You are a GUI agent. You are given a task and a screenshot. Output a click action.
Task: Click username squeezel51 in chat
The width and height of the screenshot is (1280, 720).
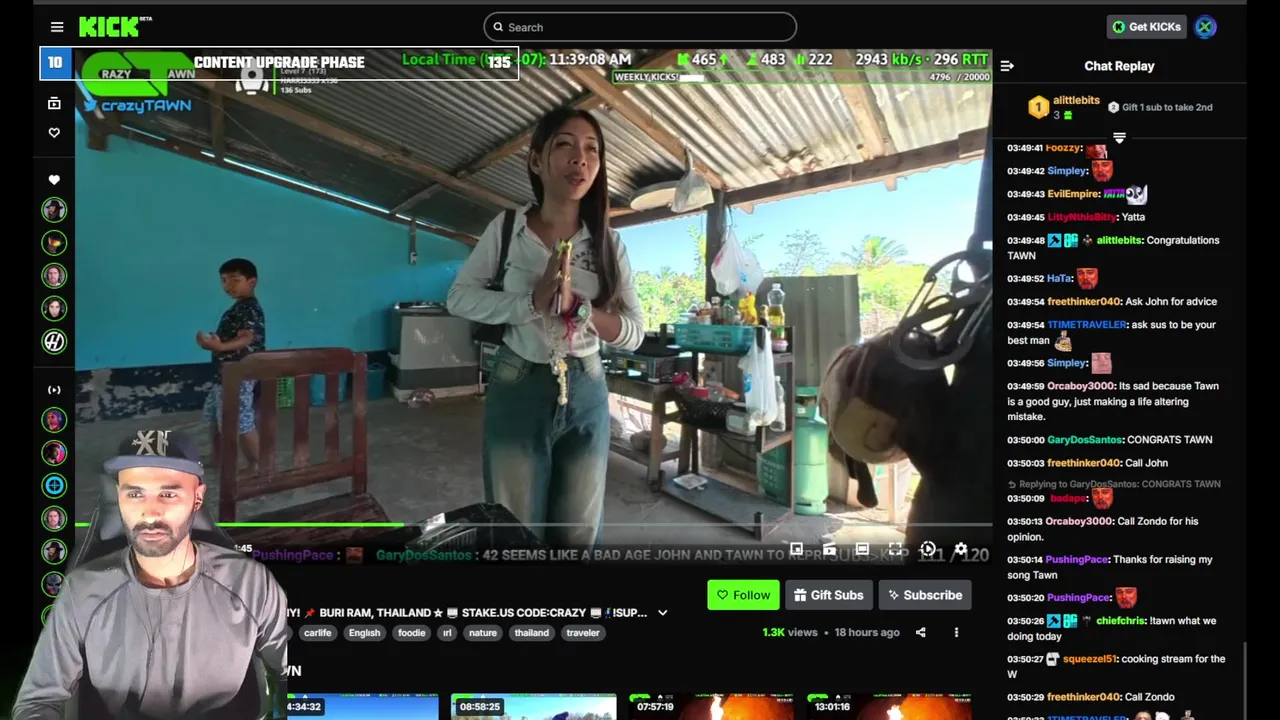(x=1089, y=659)
